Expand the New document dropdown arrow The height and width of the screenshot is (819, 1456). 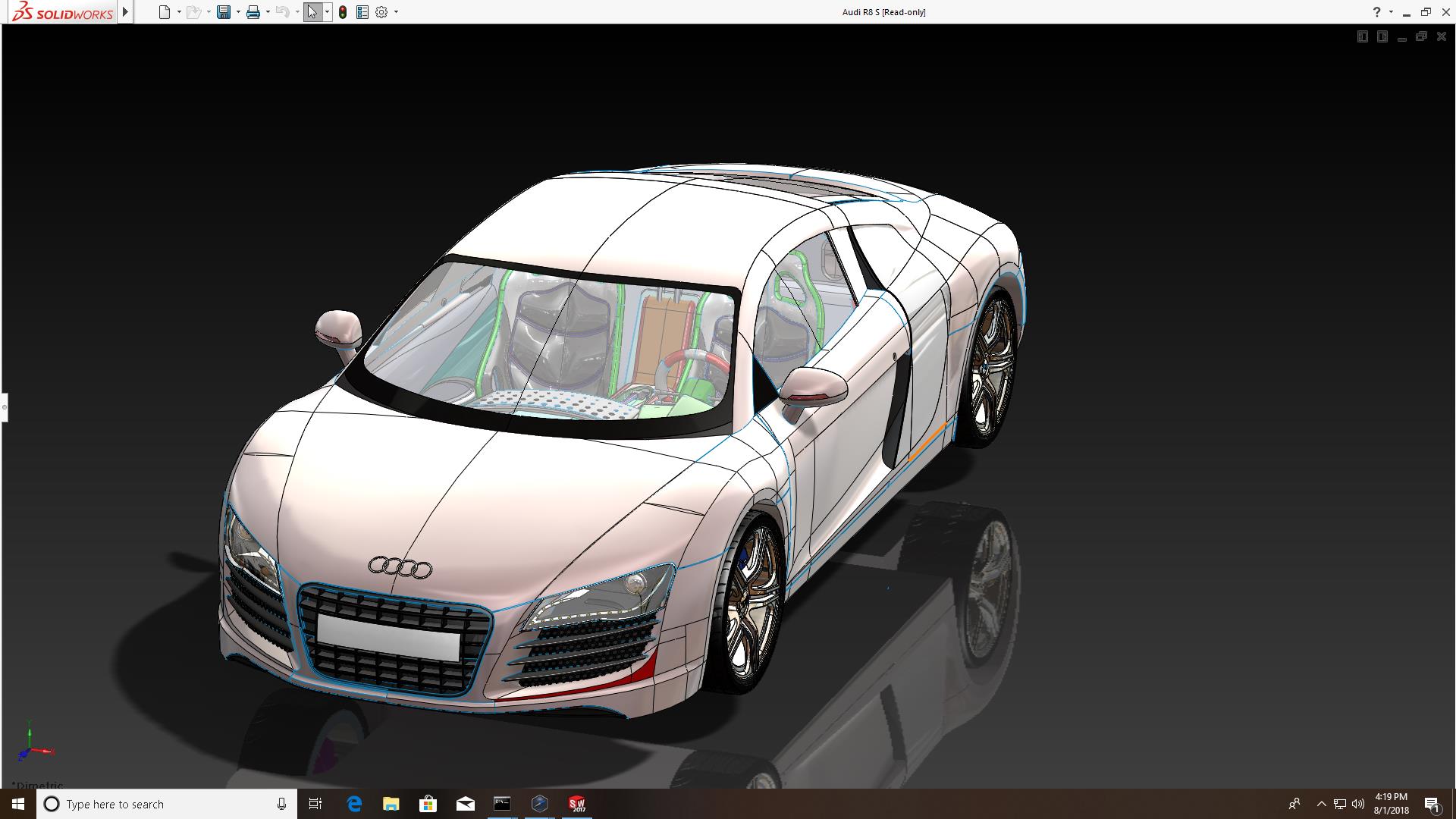click(179, 12)
